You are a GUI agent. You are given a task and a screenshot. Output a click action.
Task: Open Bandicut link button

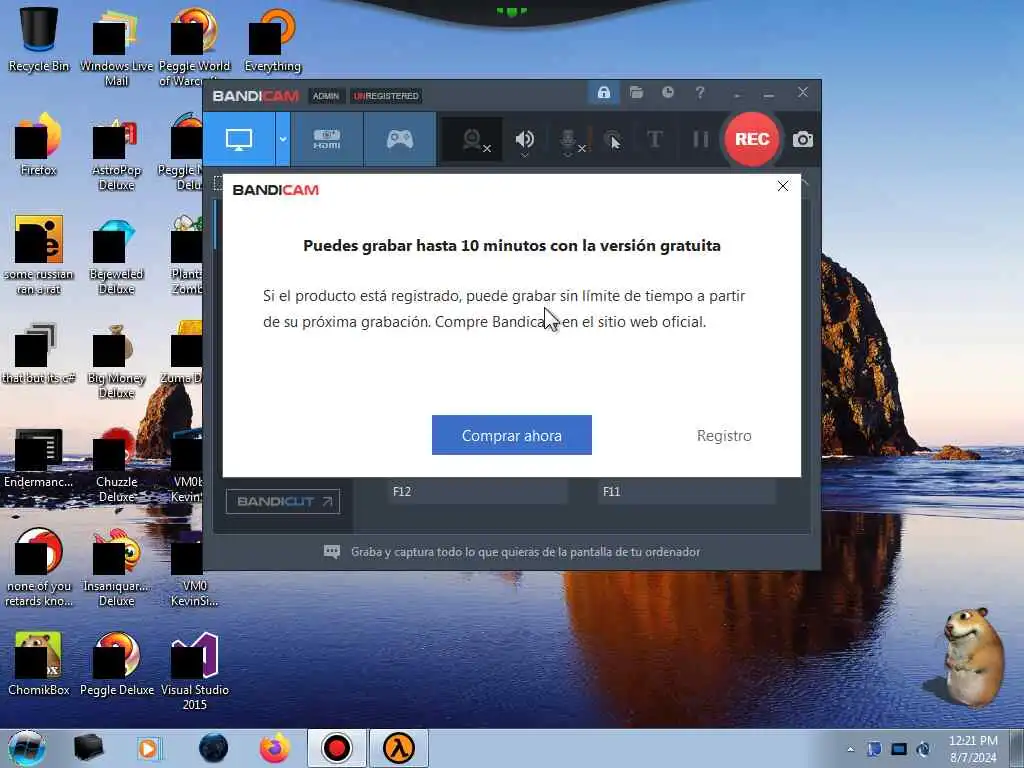tap(283, 502)
